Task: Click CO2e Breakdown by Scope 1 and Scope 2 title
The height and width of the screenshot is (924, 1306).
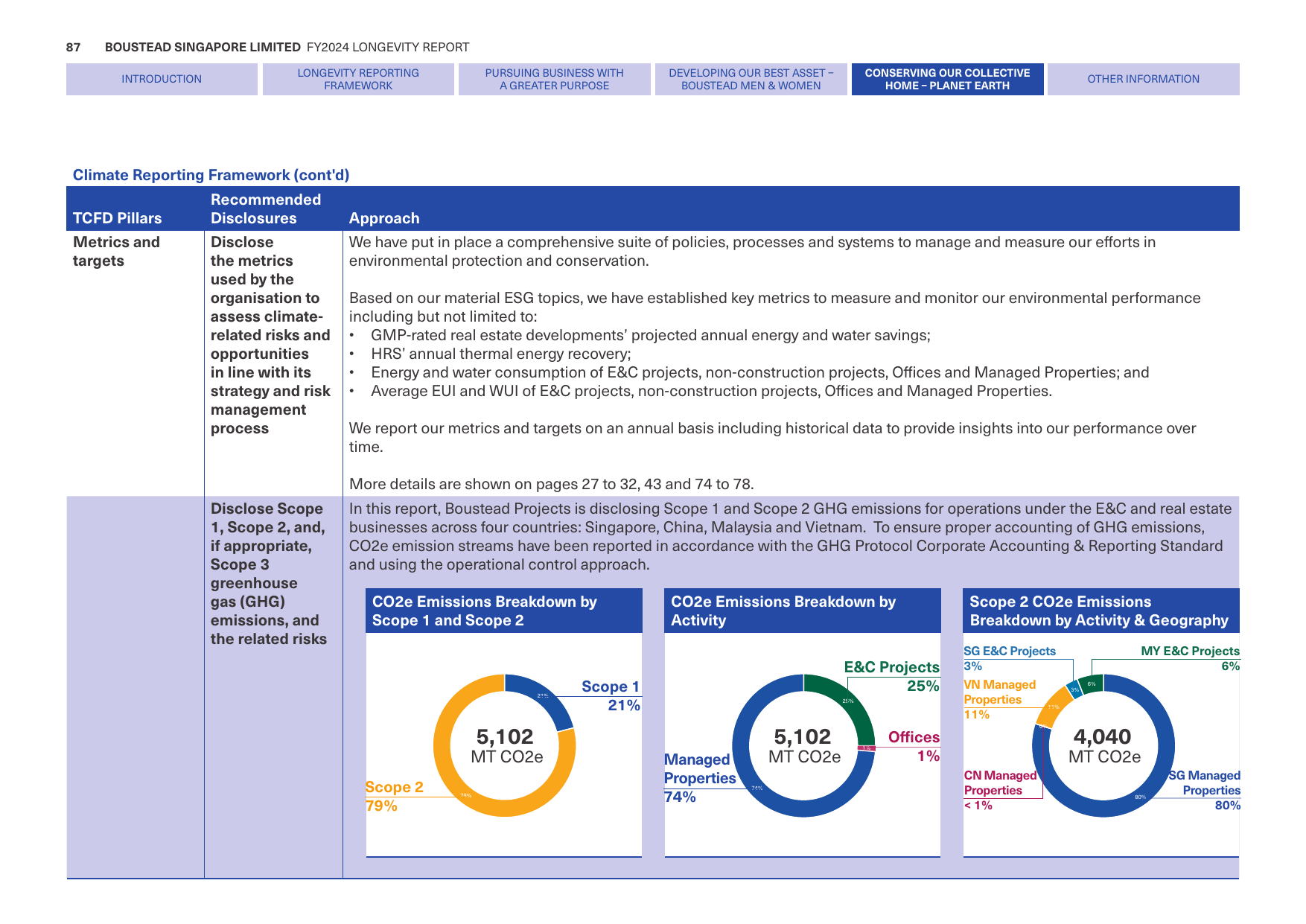Action: pos(484,611)
